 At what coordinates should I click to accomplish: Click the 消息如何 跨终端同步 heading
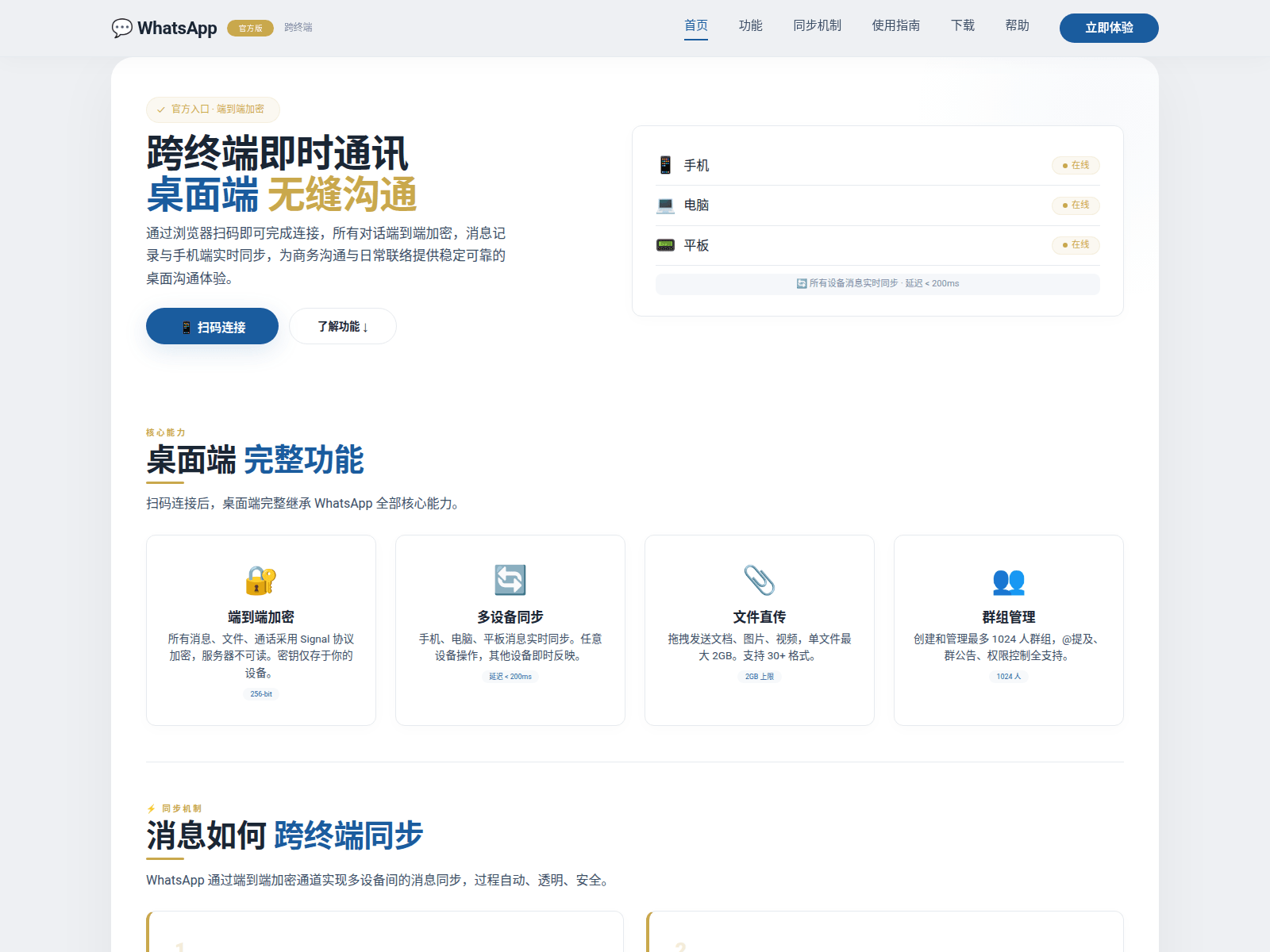pos(284,835)
